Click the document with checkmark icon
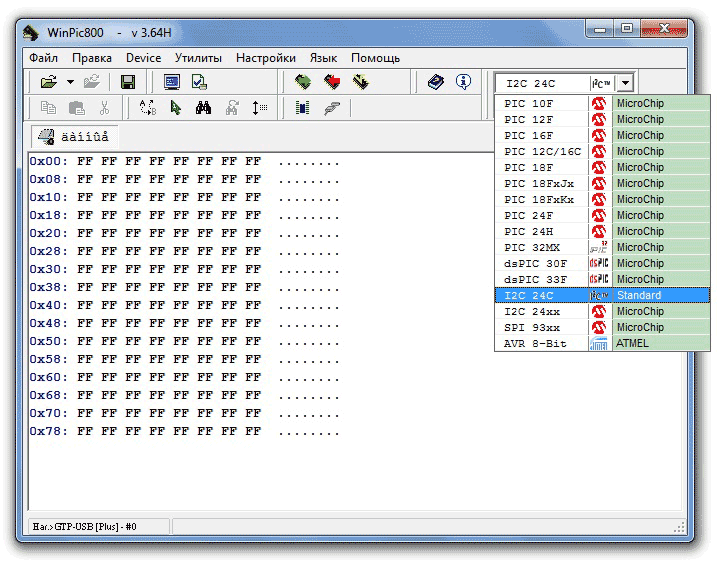717x563 pixels. (x=199, y=82)
